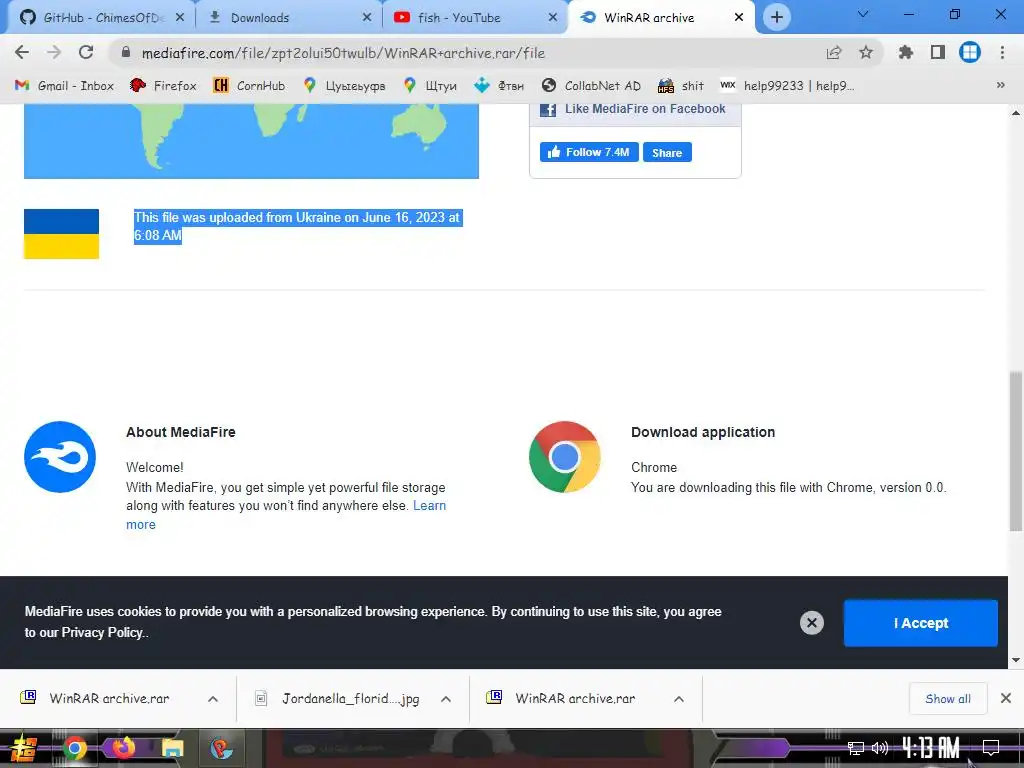This screenshot has height=768, width=1024.
Task: Click the Chrome logo under Download application
Action: pos(565,456)
